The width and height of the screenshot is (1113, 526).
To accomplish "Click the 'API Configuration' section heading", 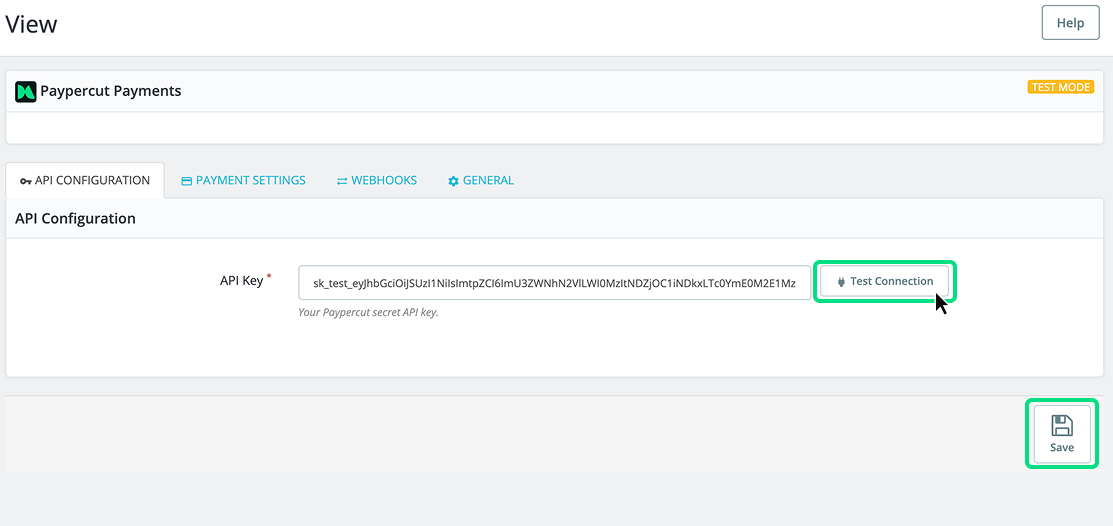I will pos(75,219).
